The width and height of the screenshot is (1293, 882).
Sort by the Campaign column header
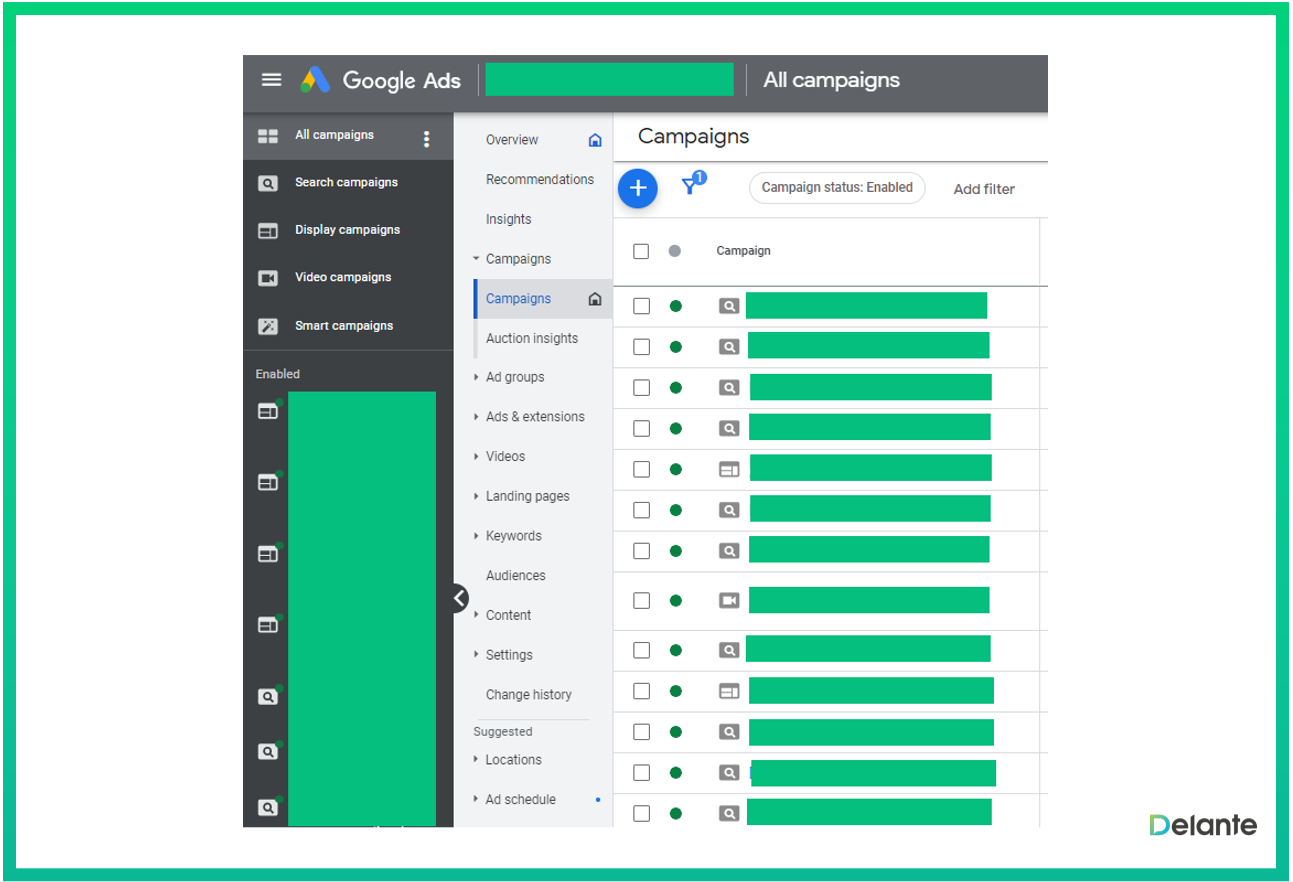click(743, 251)
